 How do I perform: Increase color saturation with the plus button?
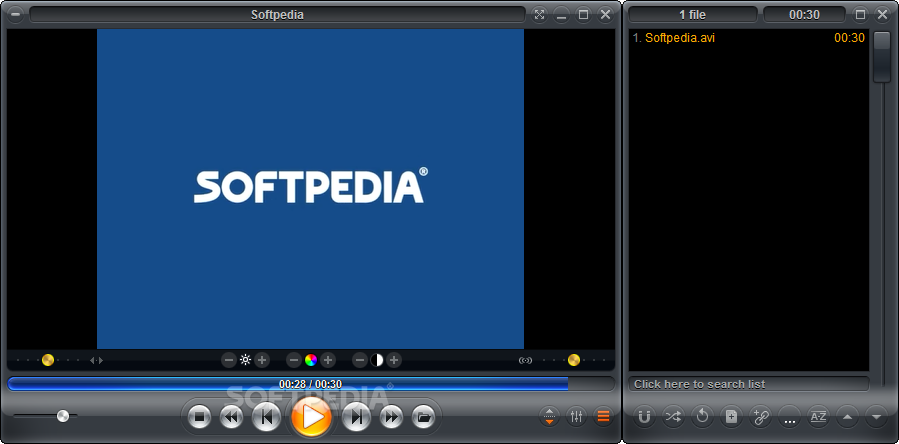click(327, 360)
